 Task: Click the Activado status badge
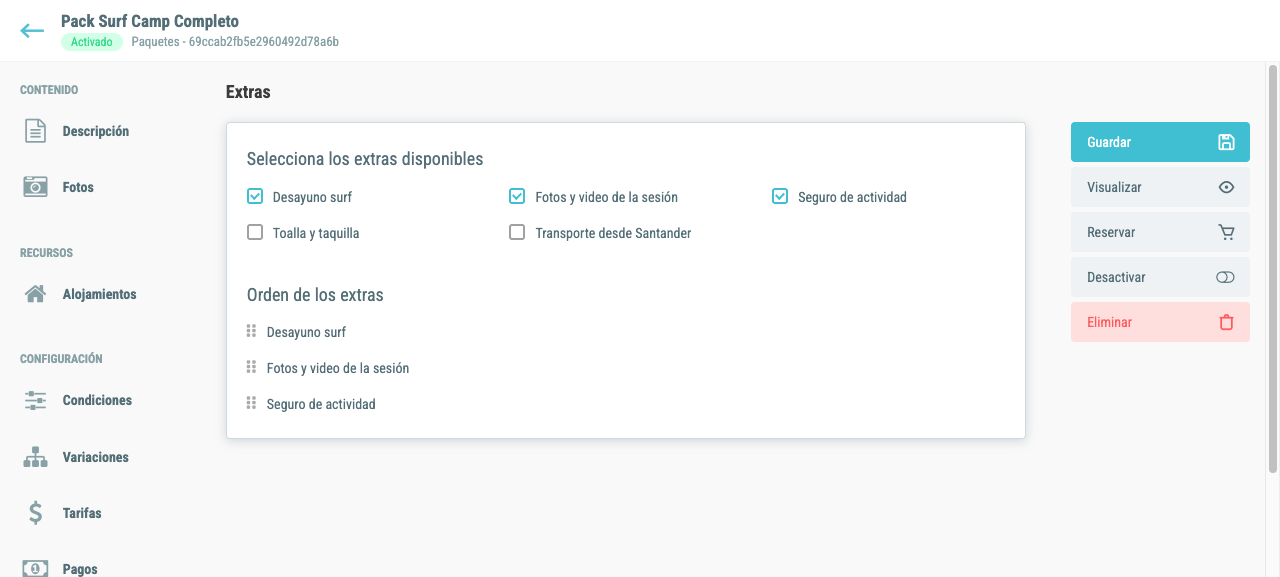coord(92,42)
